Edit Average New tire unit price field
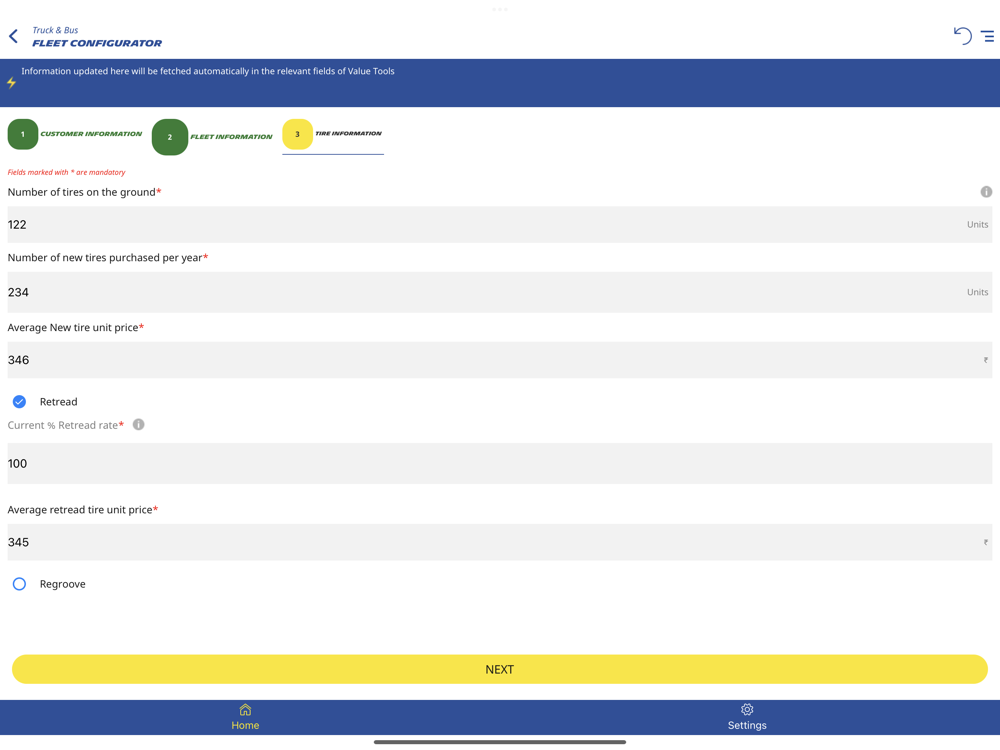 pyautogui.click(x=500, y=360)
